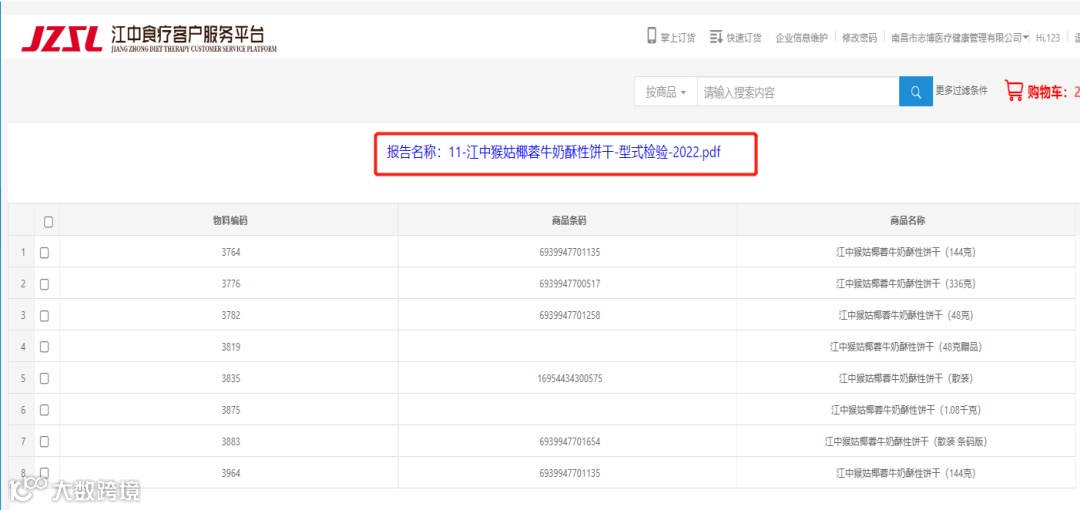Check the row with 物料编码 3964

[x=44, y=473]
